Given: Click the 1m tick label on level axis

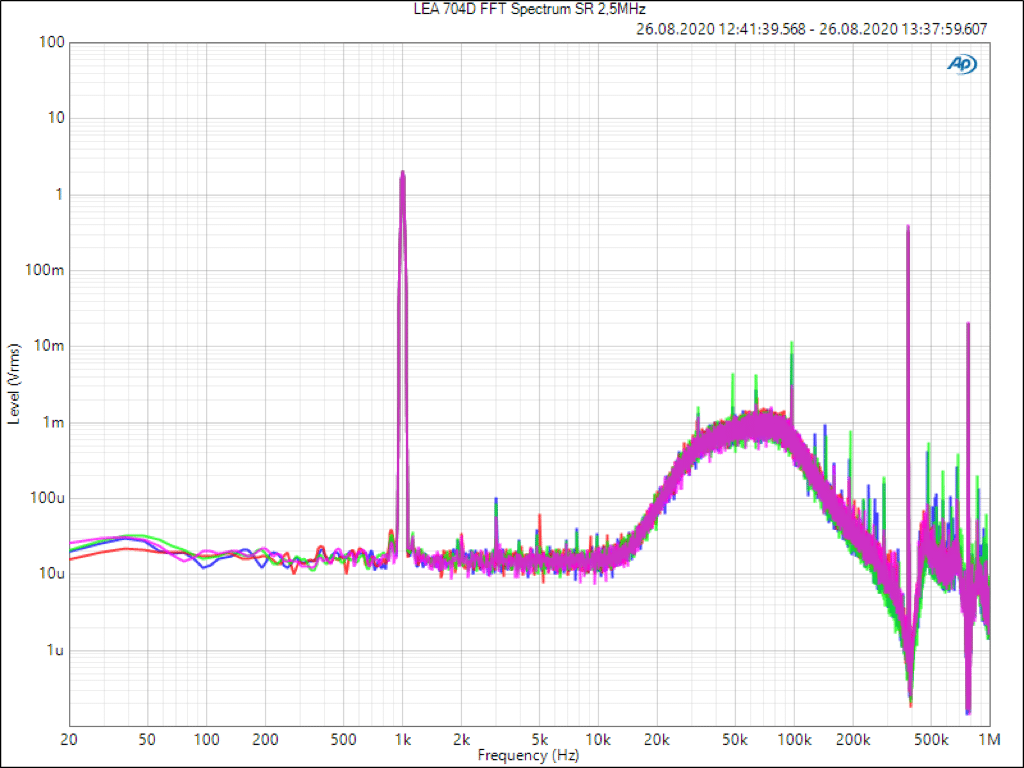Looking at the screenshot, I should click(x=53, y=422).
